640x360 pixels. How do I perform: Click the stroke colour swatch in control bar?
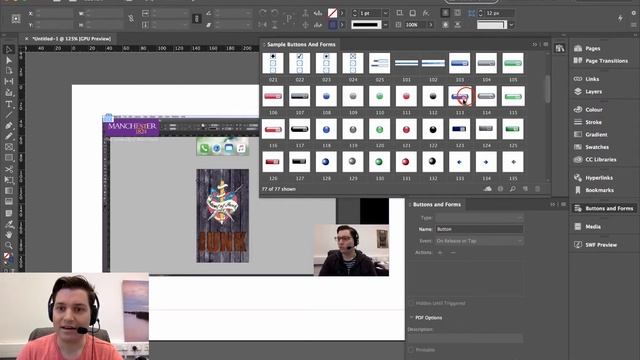point(333,24)
